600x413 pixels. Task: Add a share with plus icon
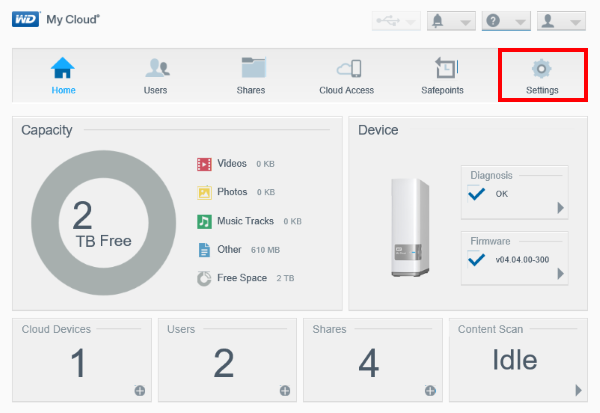point(430,391)
